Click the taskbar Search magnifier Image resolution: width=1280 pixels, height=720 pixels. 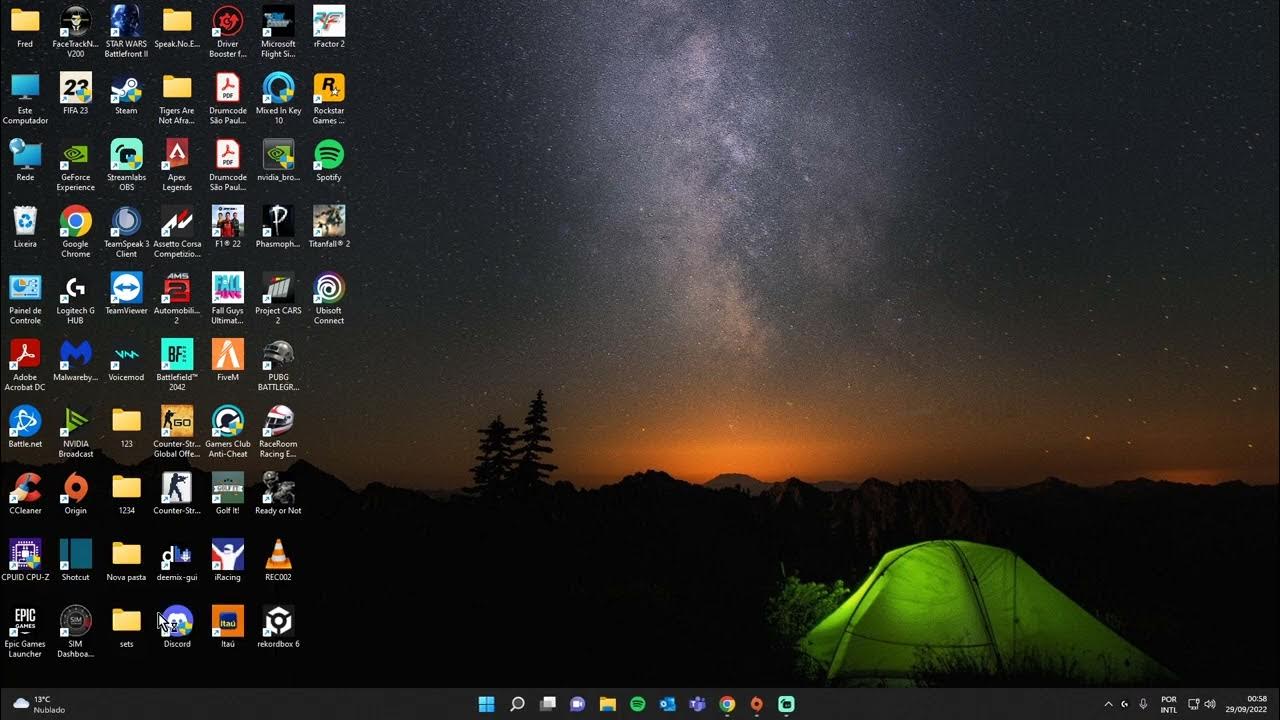(x=517, y=704)
